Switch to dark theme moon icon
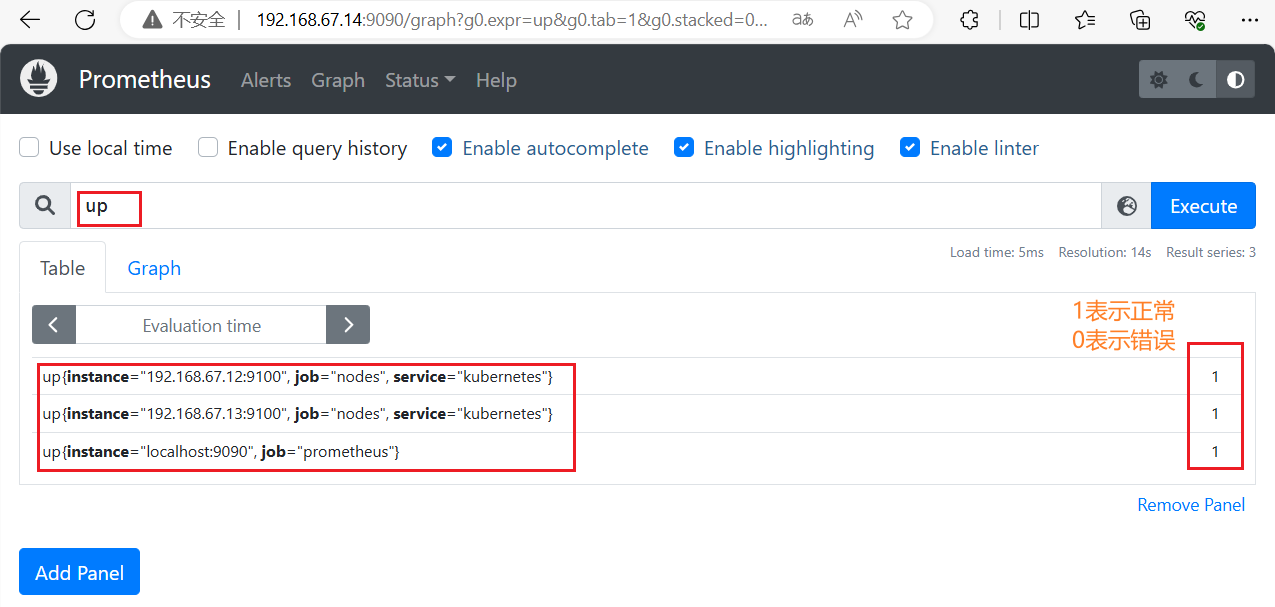This screenshot has height=607, width=1275. [1197, 80]
